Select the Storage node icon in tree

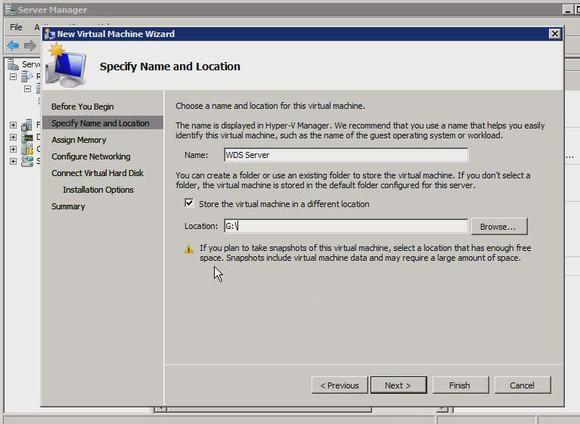click(x=27, y=161)
